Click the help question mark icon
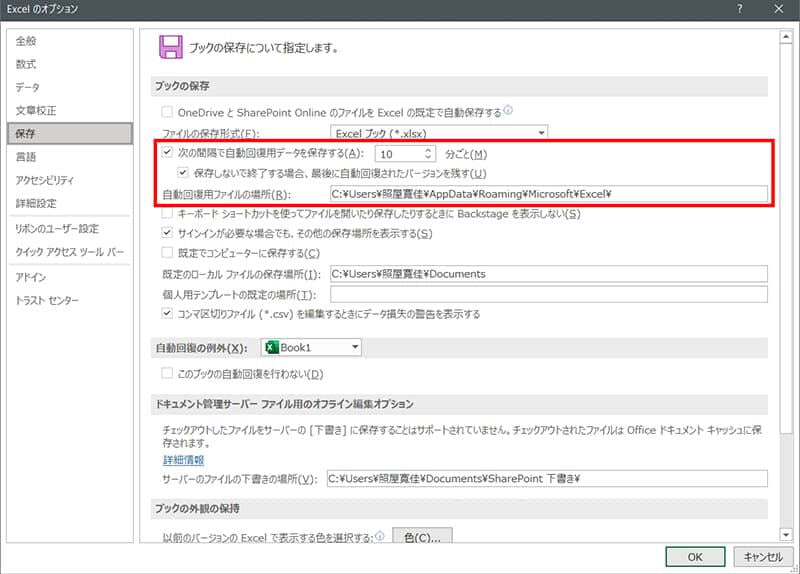Screen dimensions: 800x574 coord(740,9)
